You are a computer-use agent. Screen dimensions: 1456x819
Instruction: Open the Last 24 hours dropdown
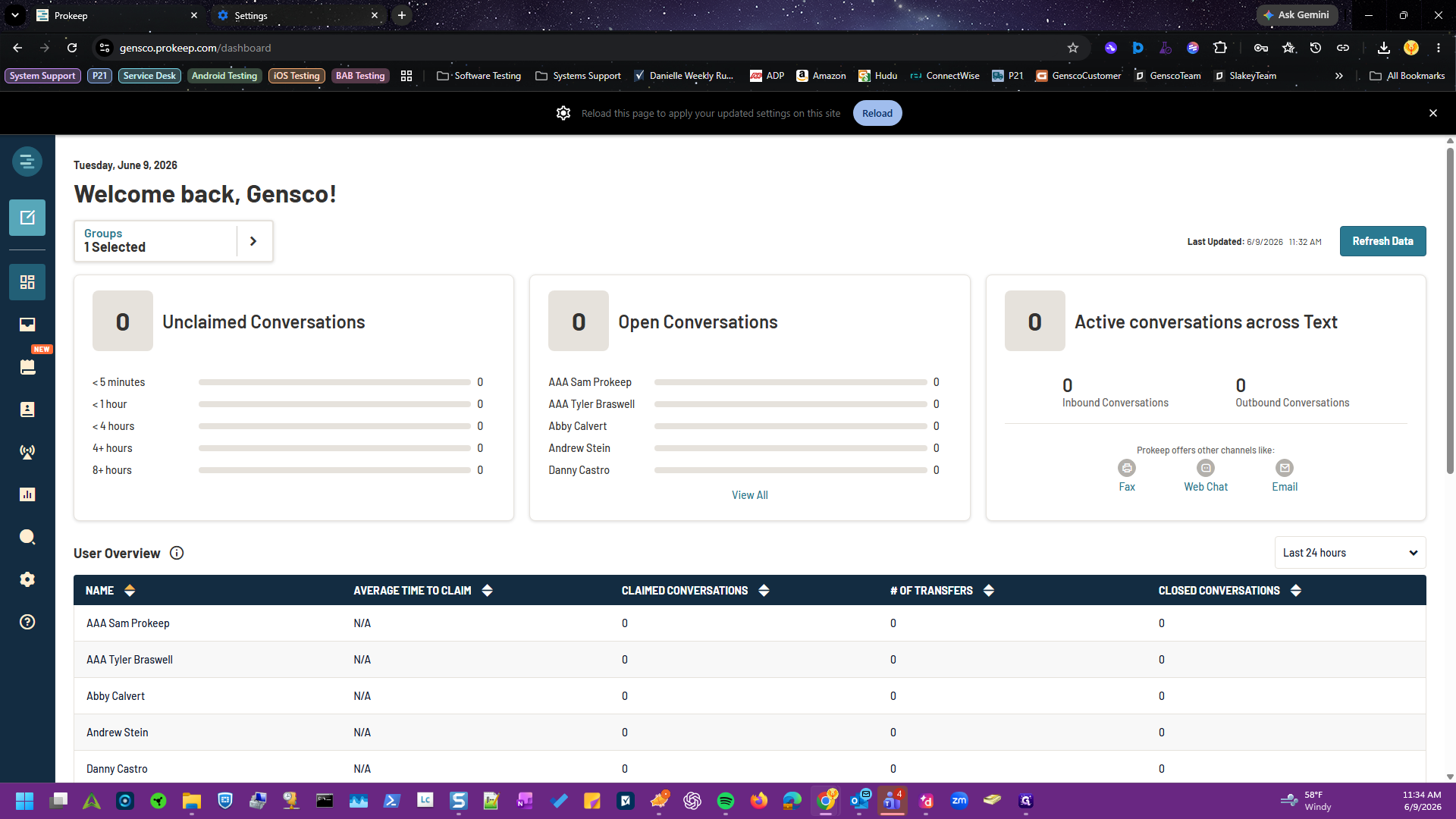point(1350,553)
